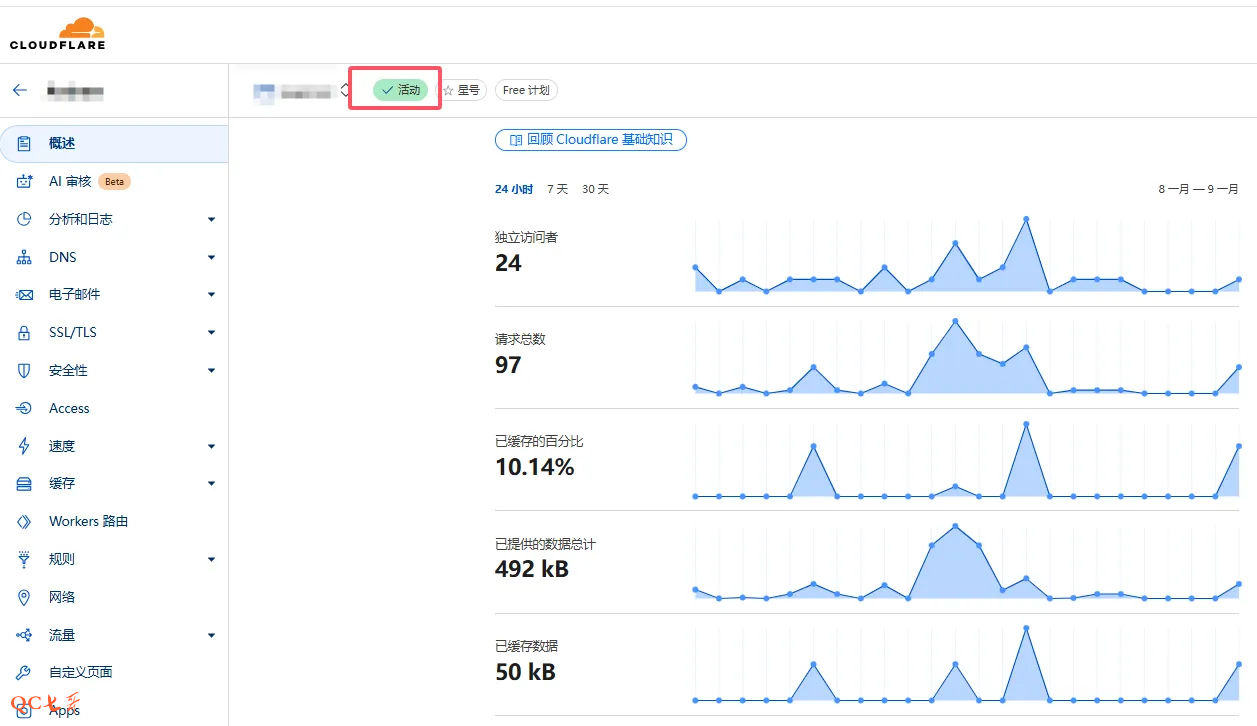Expand the 缓存 section arrow
Screen dimensions: 1257x726
(x=211, y=484)
